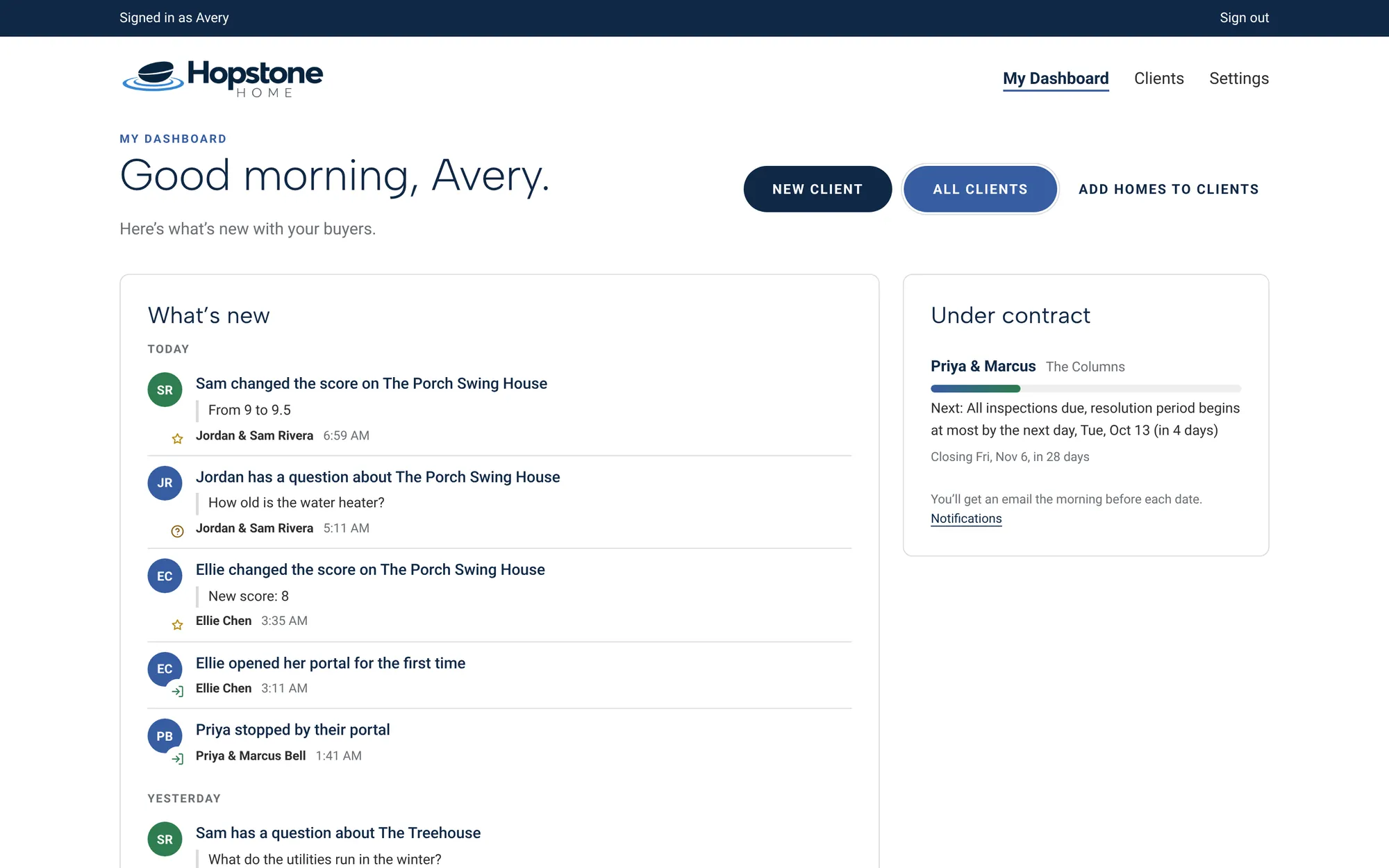Screen dimensions: 1389x868
Task: Click login arrow icon beside Priya & Marcus Bell
Action: [x=177, y=758]
